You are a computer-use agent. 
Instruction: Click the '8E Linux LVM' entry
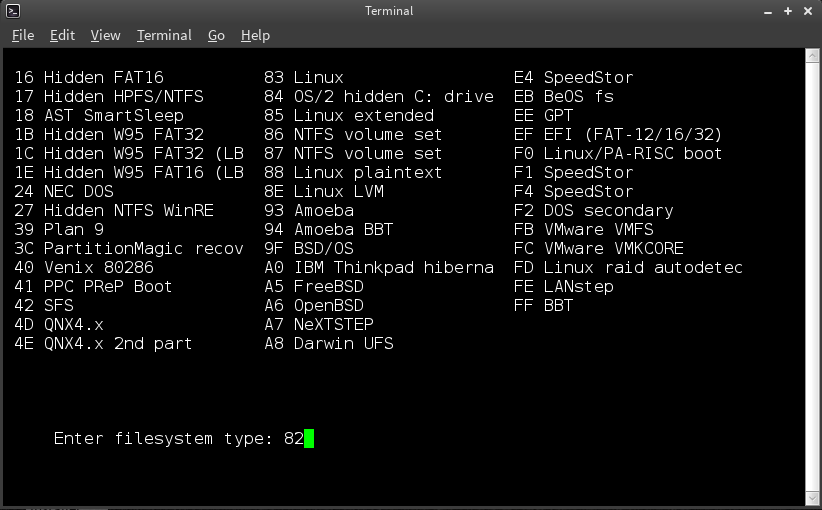click(x=324, y=191)
